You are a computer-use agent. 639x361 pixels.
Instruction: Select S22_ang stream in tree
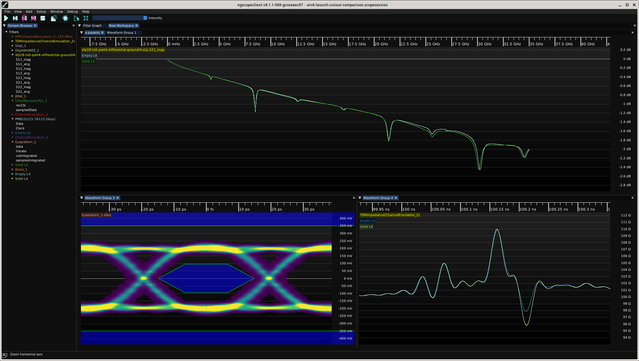point(23,92)
